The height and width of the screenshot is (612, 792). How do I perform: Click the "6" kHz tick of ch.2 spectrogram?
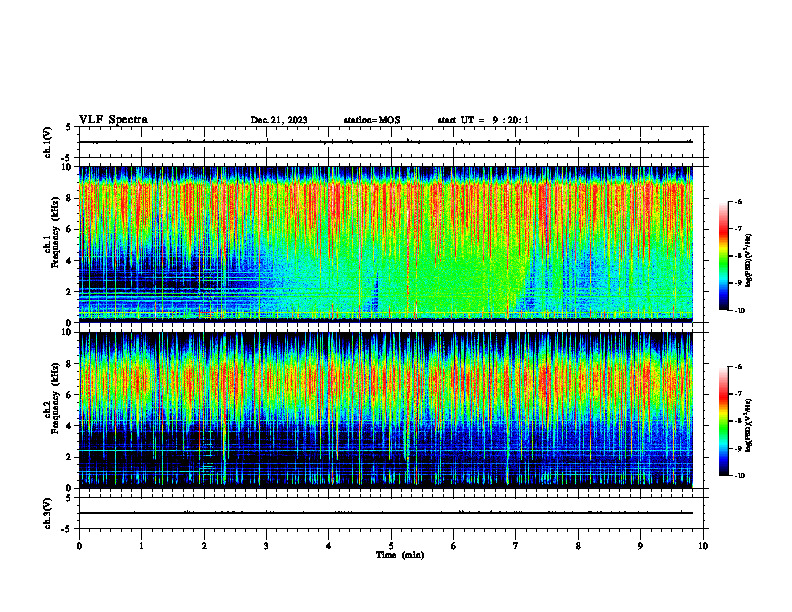69,395
